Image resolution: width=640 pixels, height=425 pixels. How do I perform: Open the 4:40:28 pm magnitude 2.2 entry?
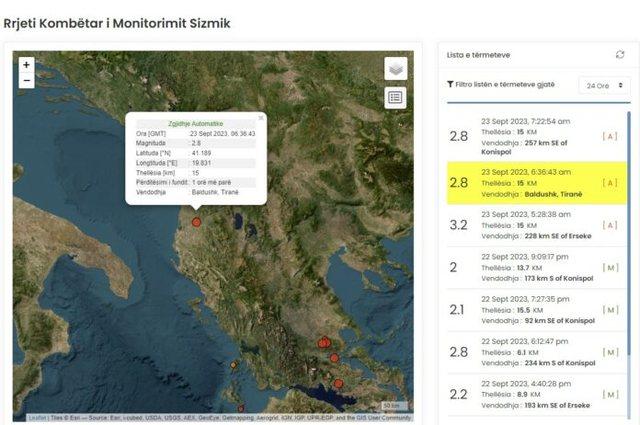[x=536, y=395]
